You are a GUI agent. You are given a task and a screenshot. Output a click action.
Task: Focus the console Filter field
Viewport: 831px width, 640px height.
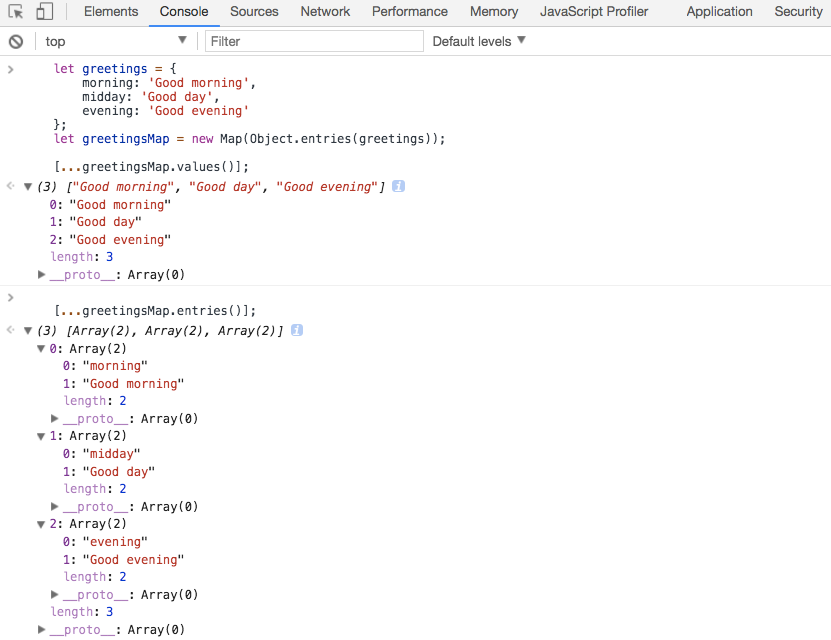click(314, 41)
